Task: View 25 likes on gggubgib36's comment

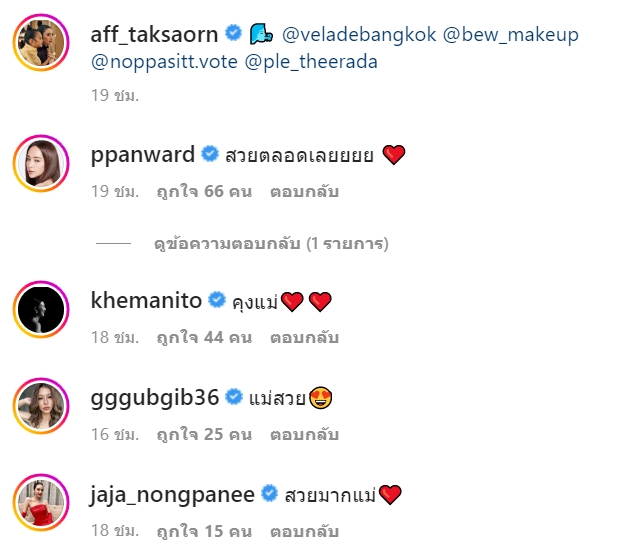Action: (204, 434)
